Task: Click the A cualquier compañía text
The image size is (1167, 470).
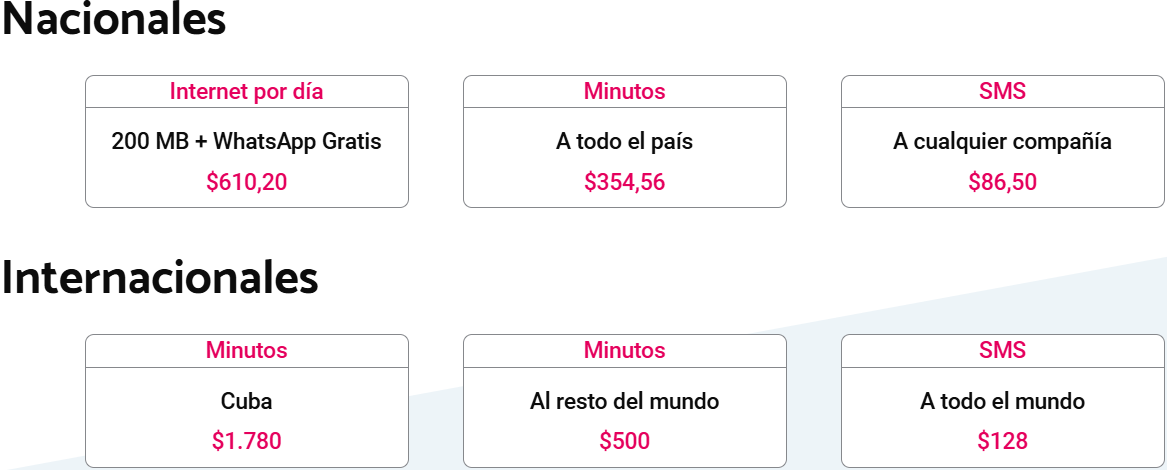Action: tap(1002, 141)
